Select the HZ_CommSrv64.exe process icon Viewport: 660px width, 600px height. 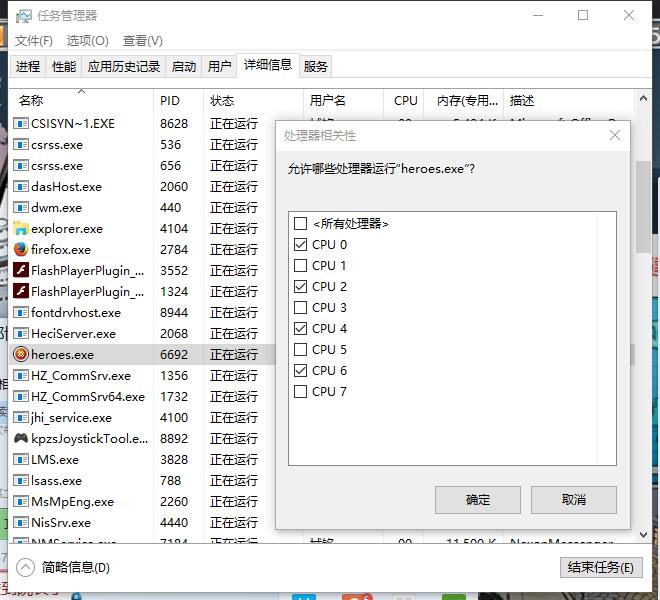click(21, 397)
